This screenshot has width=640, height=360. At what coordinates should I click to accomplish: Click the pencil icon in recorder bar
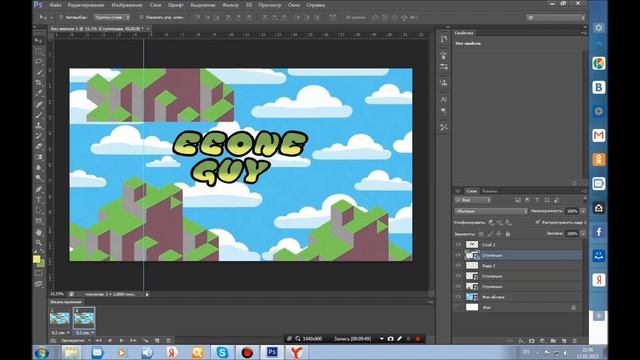click(400, 339)
